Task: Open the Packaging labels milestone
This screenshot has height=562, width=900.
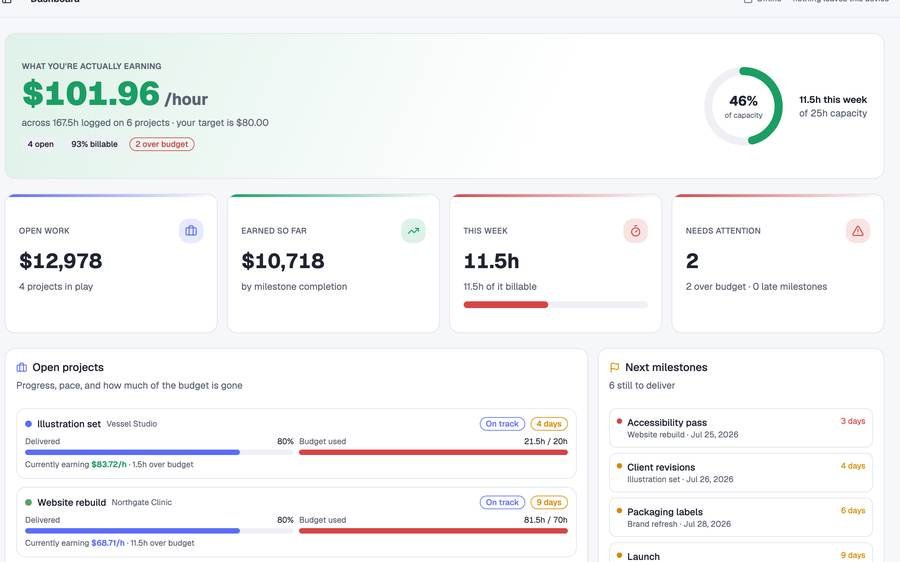Action: [740, 518]
